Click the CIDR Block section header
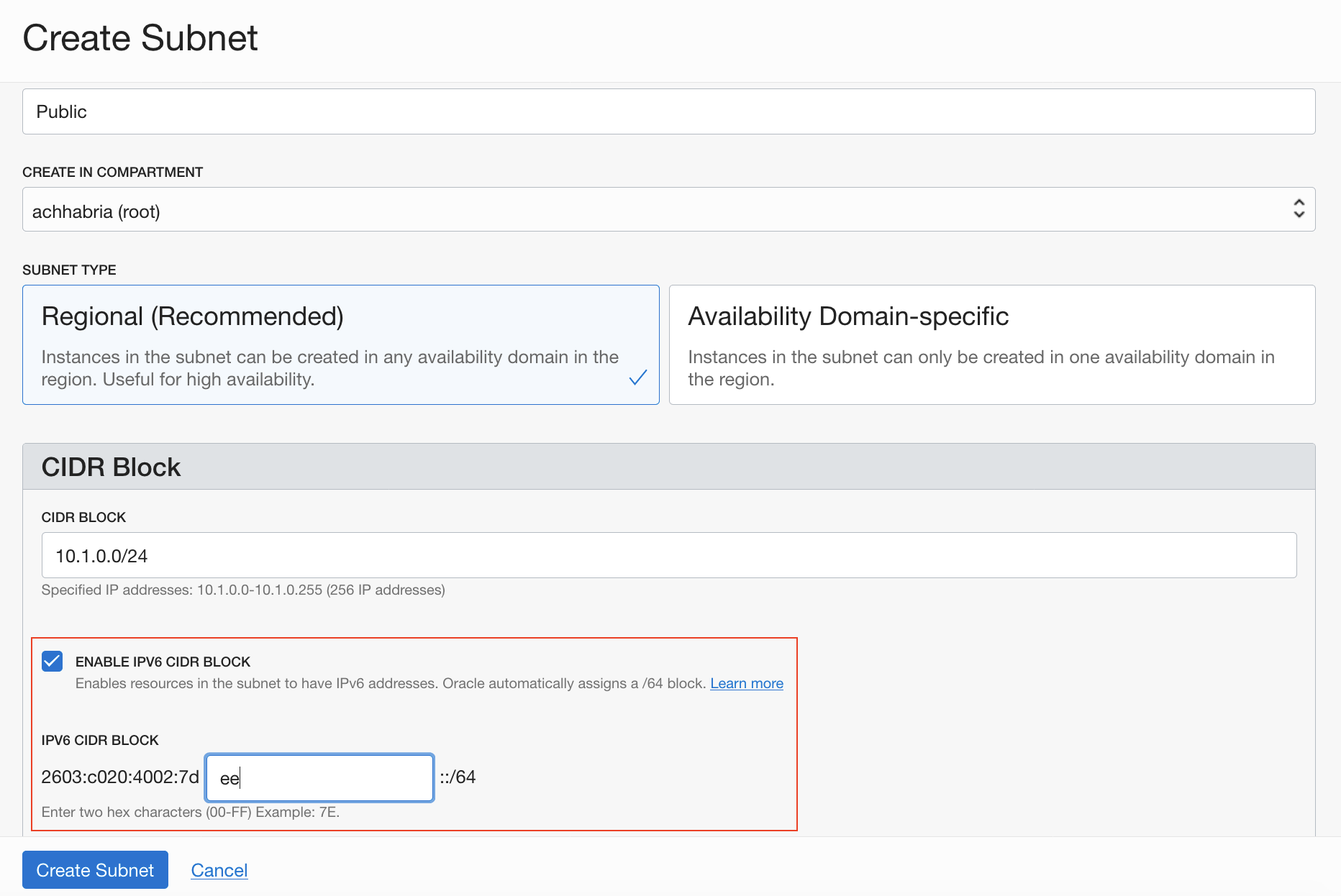This screenshot has width=1341, height=896. click(112, 467)
